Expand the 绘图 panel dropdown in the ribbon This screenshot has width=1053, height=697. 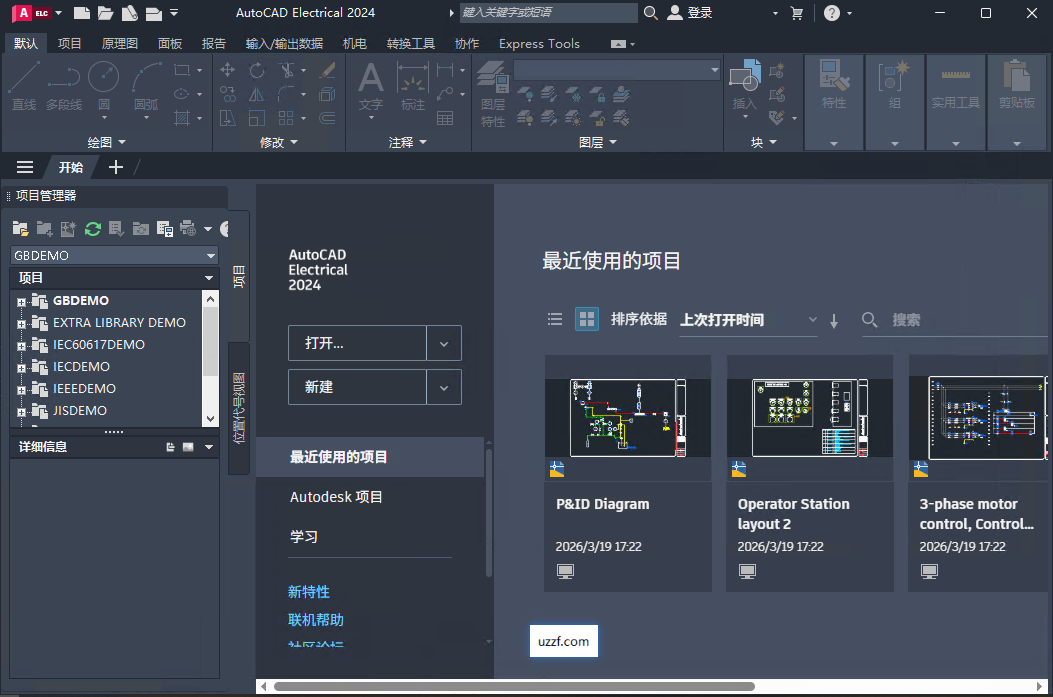pos(122,141)
